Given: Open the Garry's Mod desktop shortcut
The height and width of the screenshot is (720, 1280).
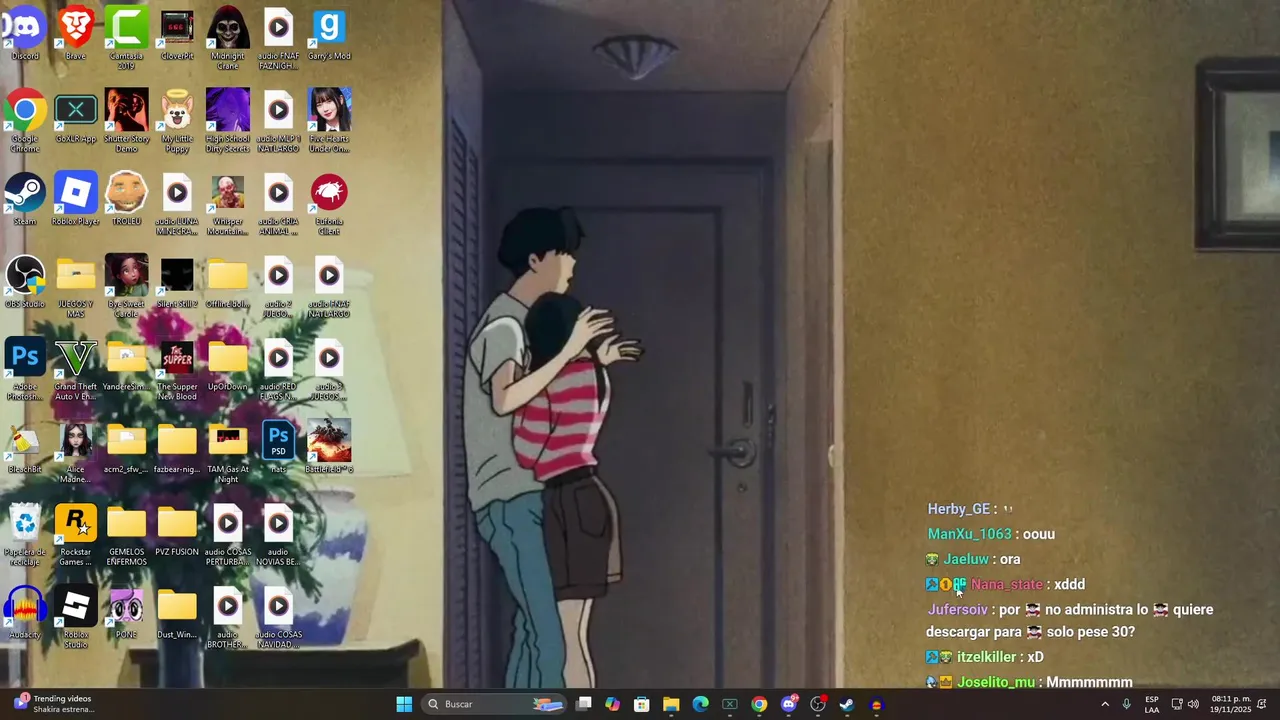Looking at the screenshot, I should (329, 35).
